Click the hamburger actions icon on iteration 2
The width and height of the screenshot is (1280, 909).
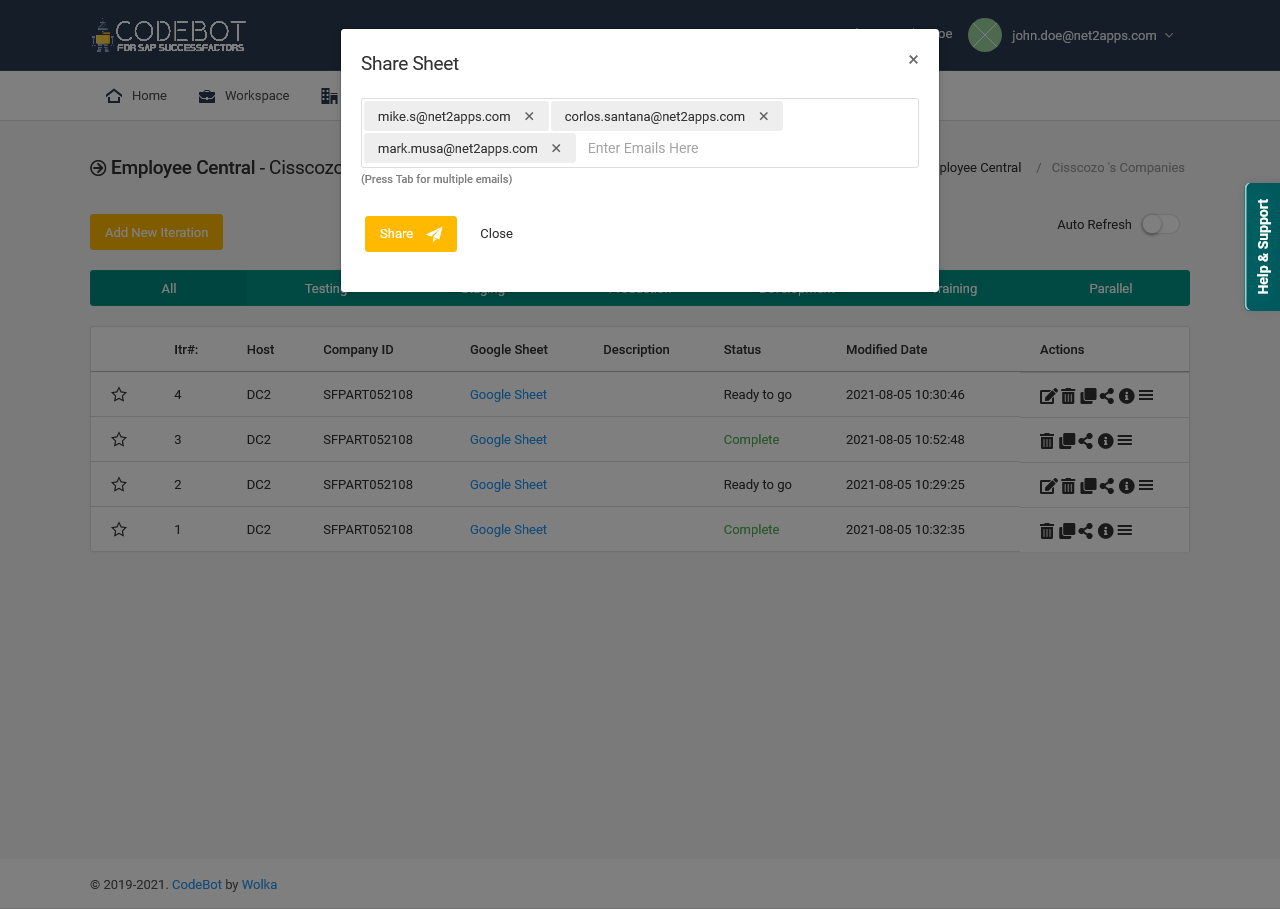pyautogui.click(x=1146, y=486)
